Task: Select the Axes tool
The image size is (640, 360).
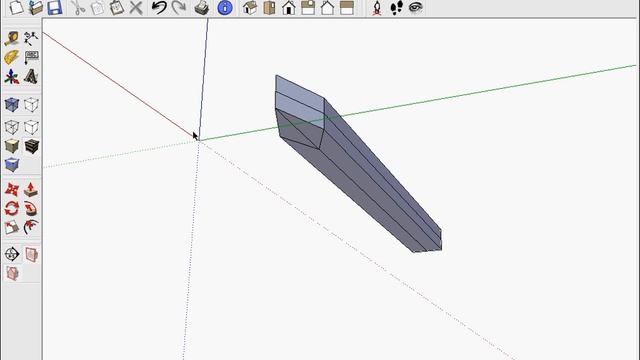Action: point(12,76)
